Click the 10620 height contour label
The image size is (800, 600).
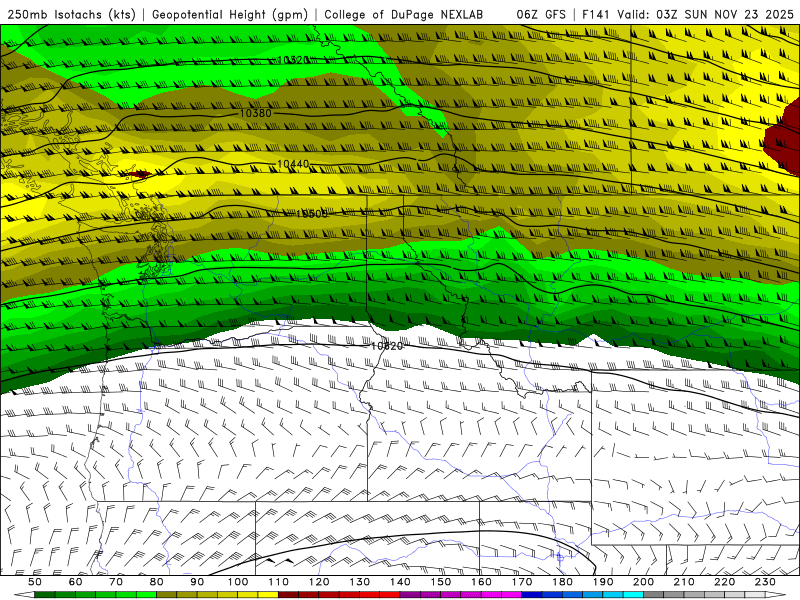pos(387,346)
